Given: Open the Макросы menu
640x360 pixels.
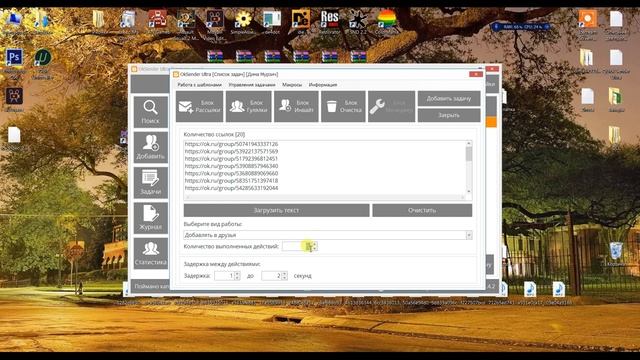Looking at the screenshot, I should pyautogui.click(x=292, y=85).
